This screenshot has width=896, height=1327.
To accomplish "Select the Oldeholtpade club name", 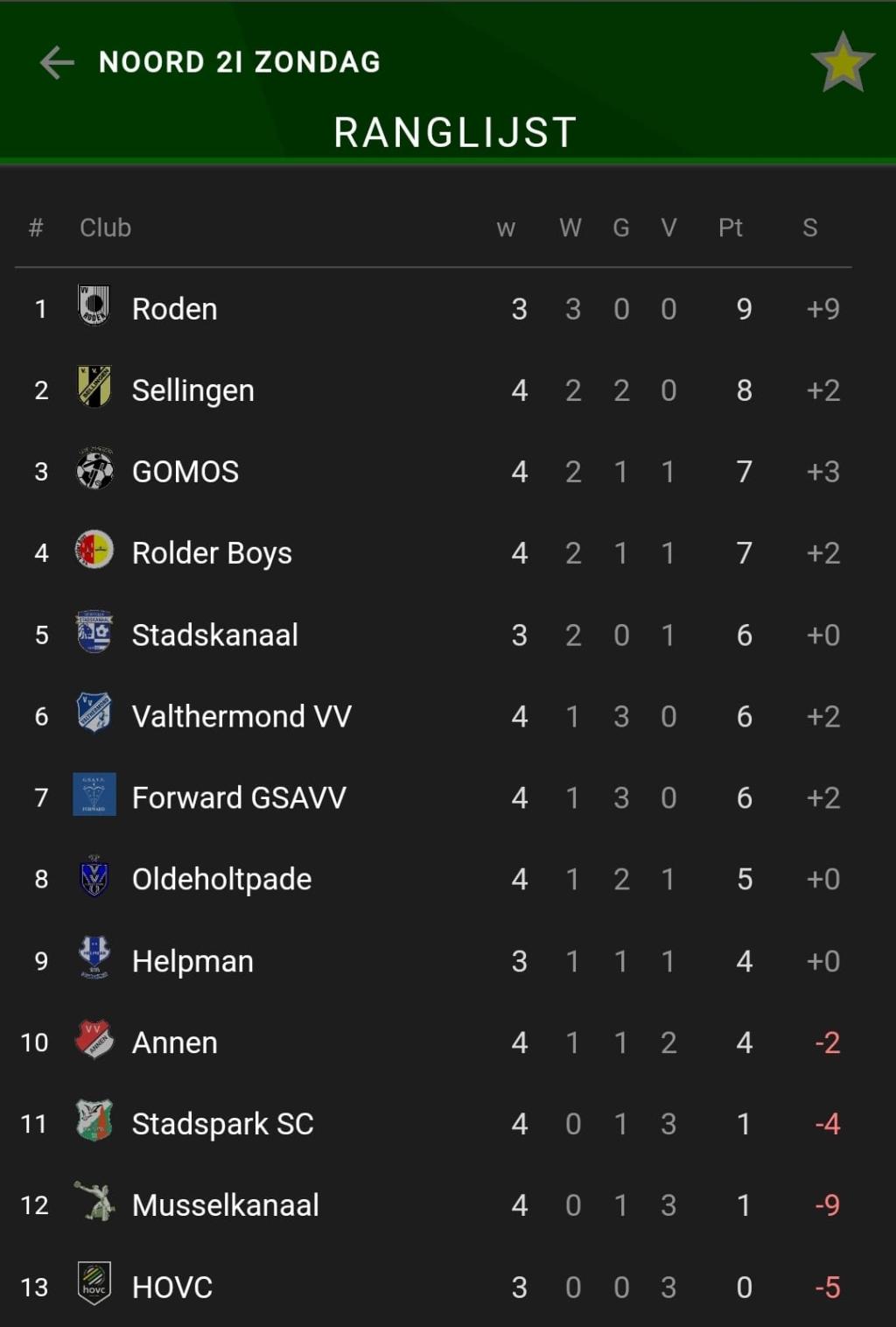I will click(x=221, y=879).
